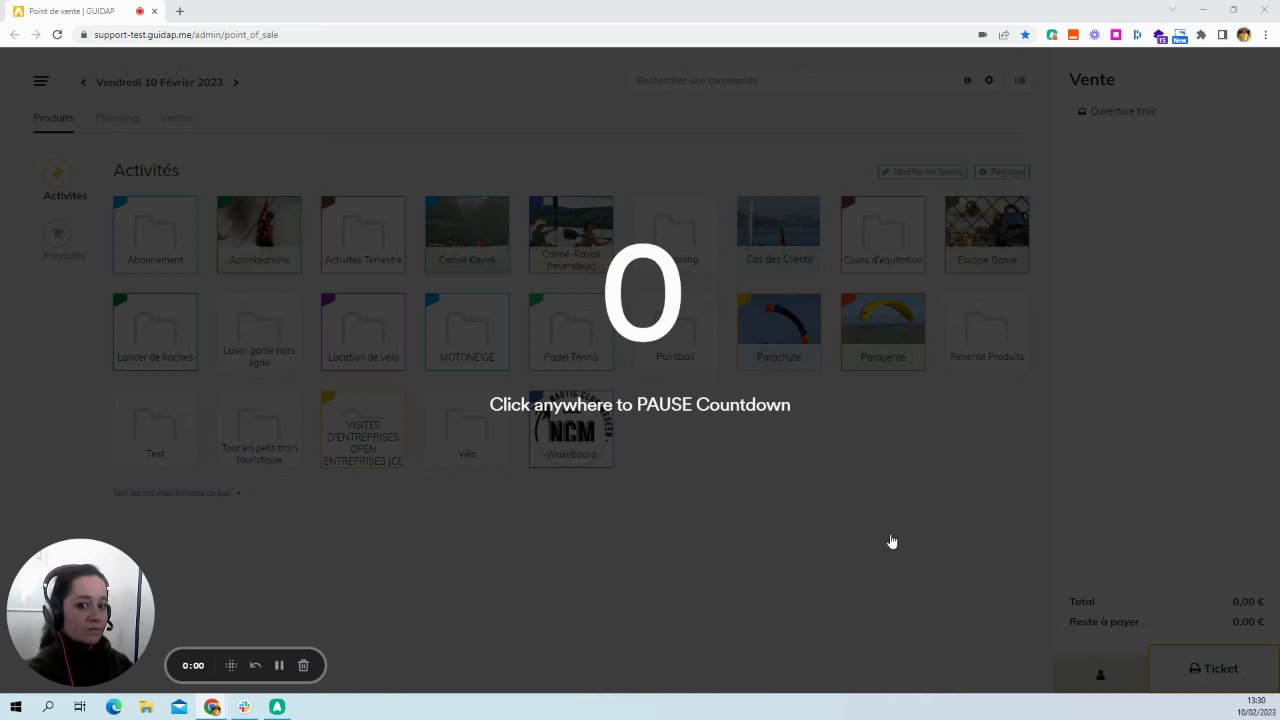Go to the next day arrow
1280x720 pixels.
coord(236,82)
